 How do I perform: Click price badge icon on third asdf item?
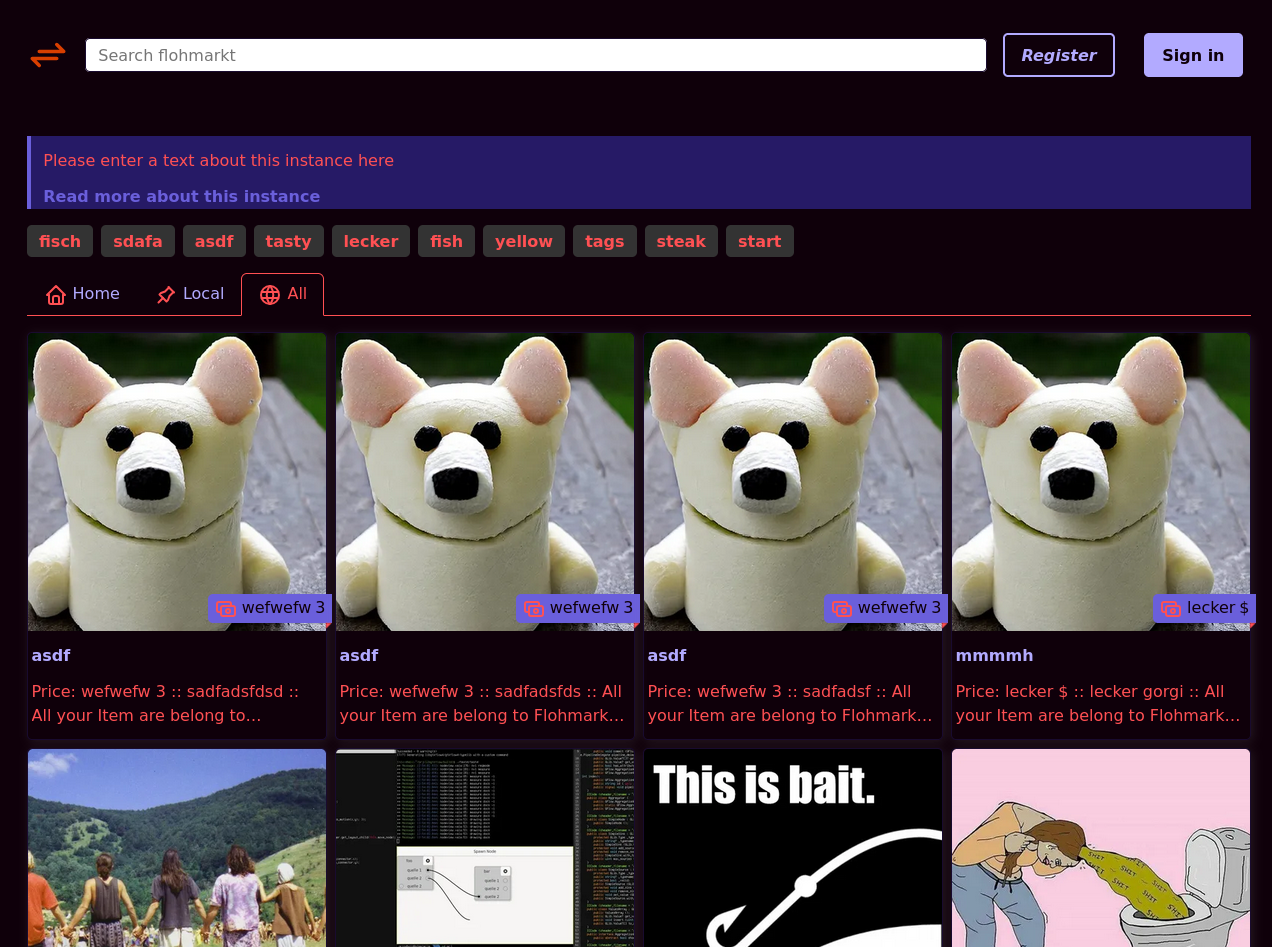point(842,609)
